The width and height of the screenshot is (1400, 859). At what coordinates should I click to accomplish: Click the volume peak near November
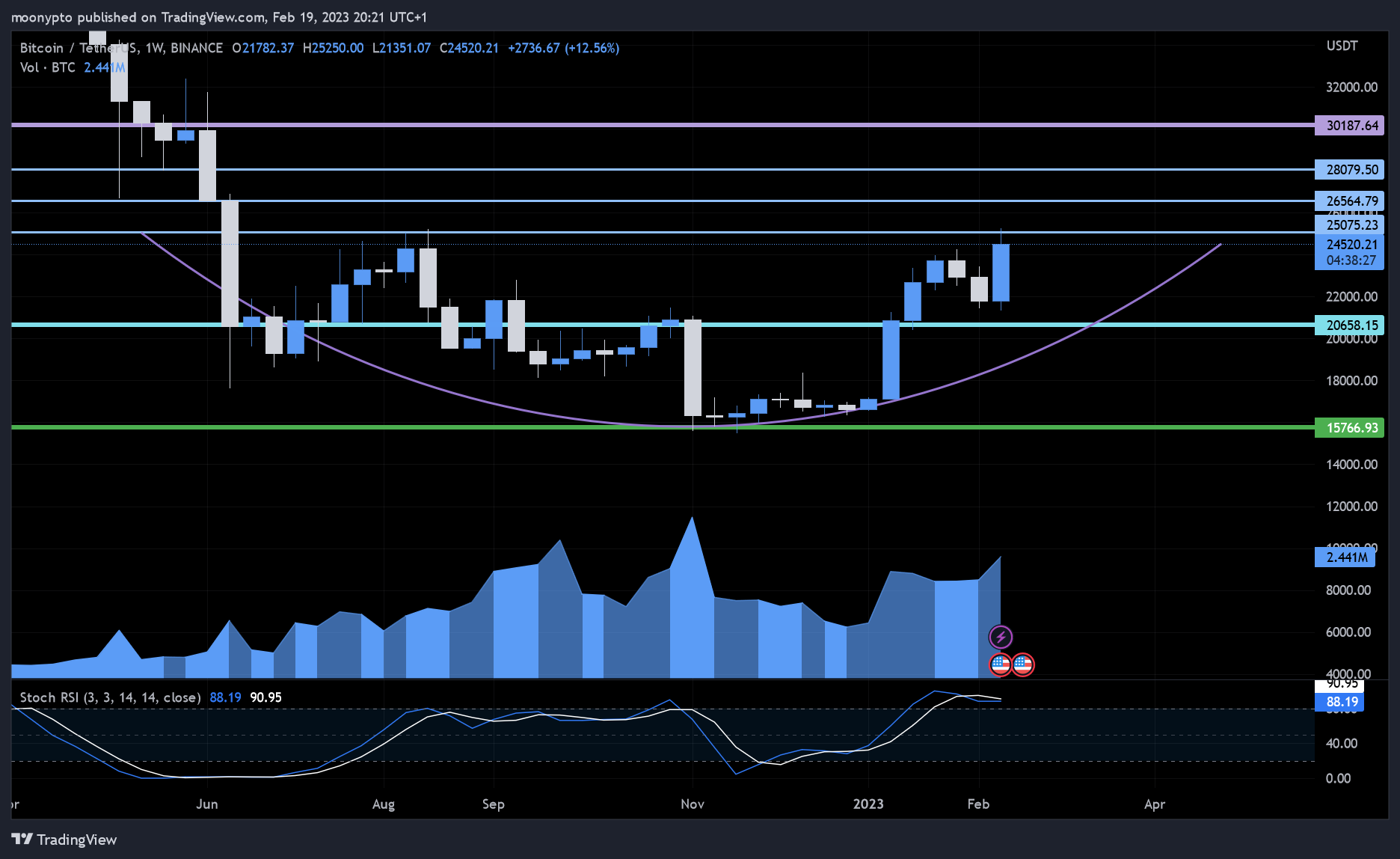point(692,519)
